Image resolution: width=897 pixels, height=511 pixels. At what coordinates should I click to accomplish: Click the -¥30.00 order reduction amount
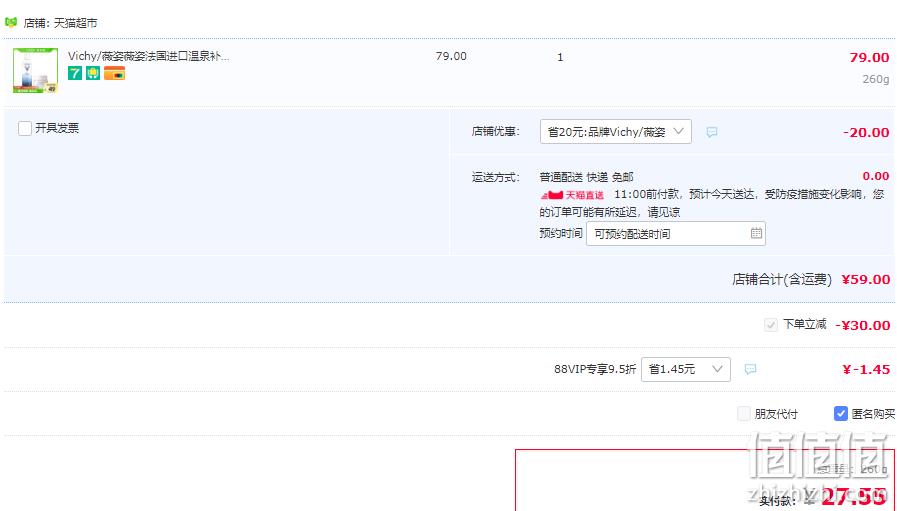pyautogui.click(x=863, y=325)
